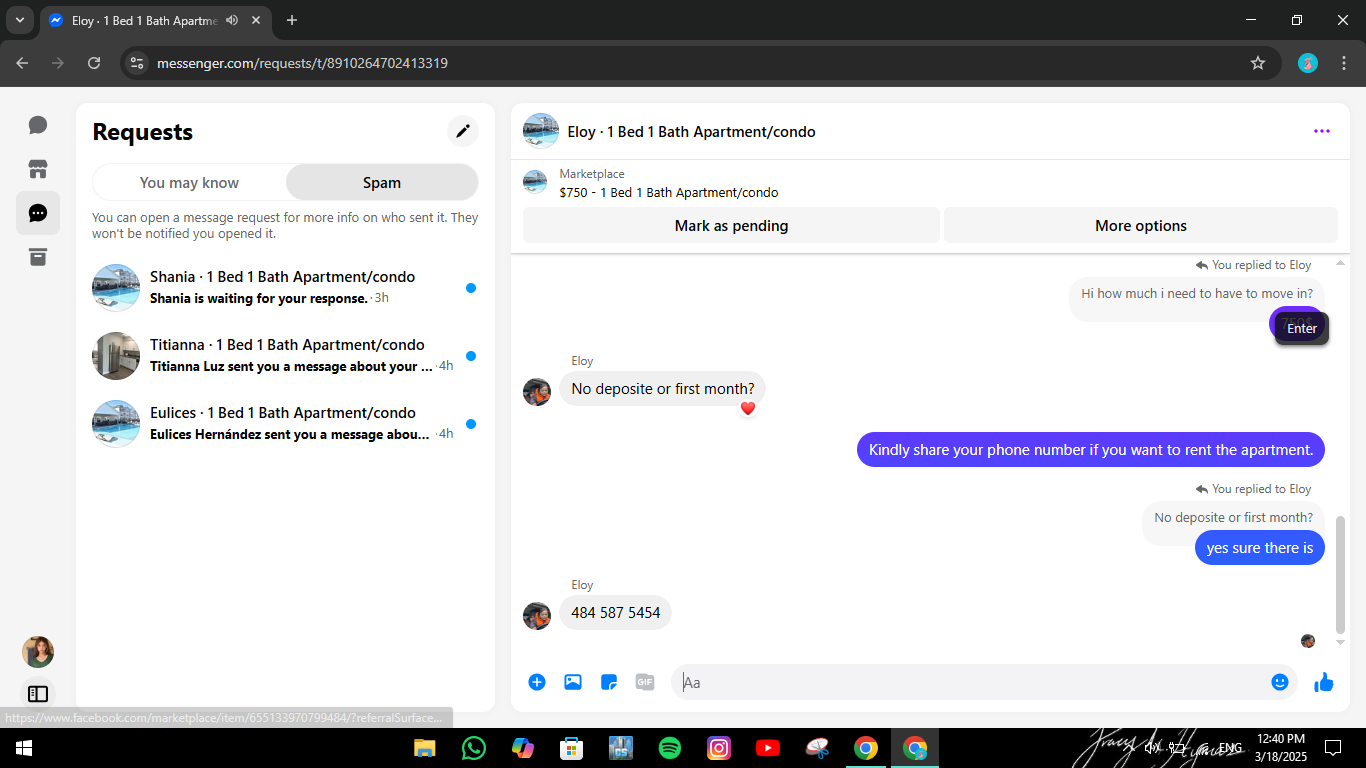Viewport: 1366px width, 768px height.
Task: Open conversation menu three purple dots
Action: pyautogui.click(x=1322, y=131)
